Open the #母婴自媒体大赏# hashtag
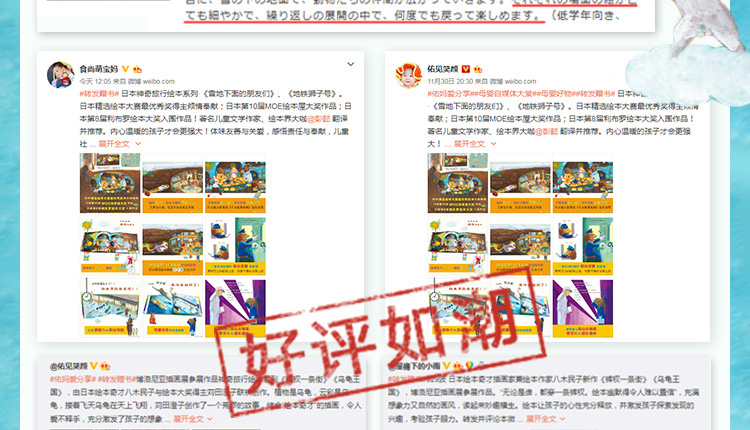Viewport: 750px width, 430px height. point(503,94)
